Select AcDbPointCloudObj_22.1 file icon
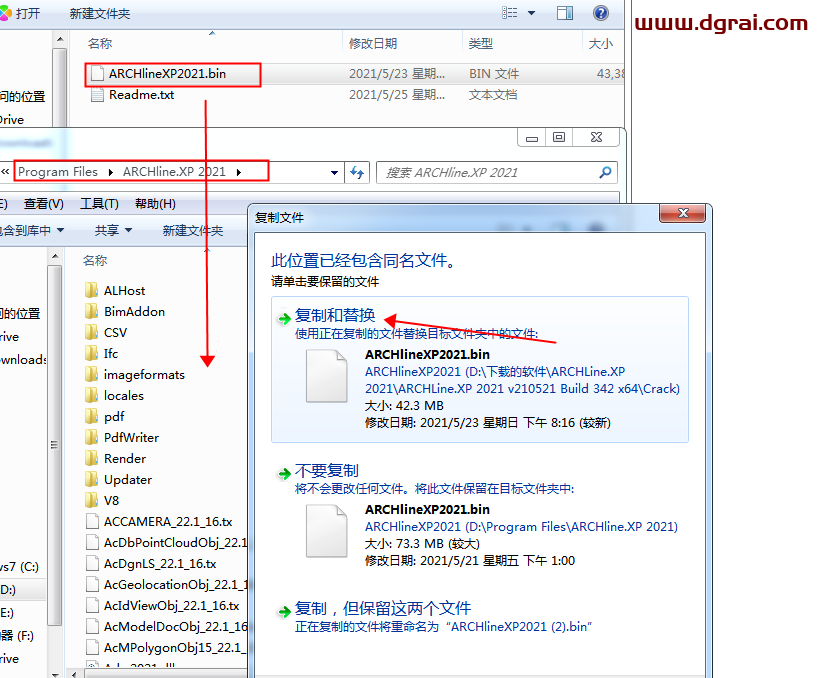 point(92,542)
